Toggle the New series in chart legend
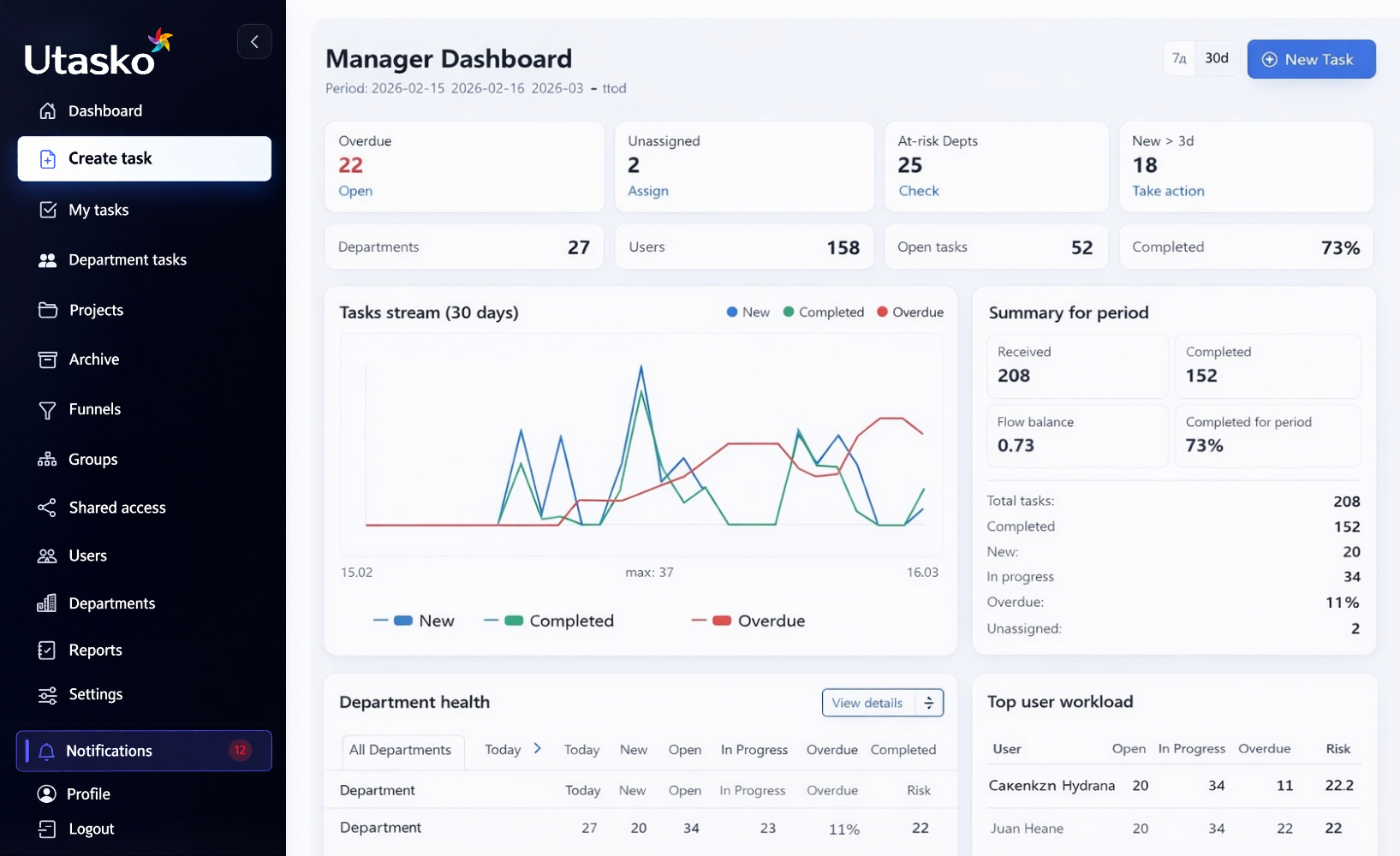 click(x=414, y=621)
